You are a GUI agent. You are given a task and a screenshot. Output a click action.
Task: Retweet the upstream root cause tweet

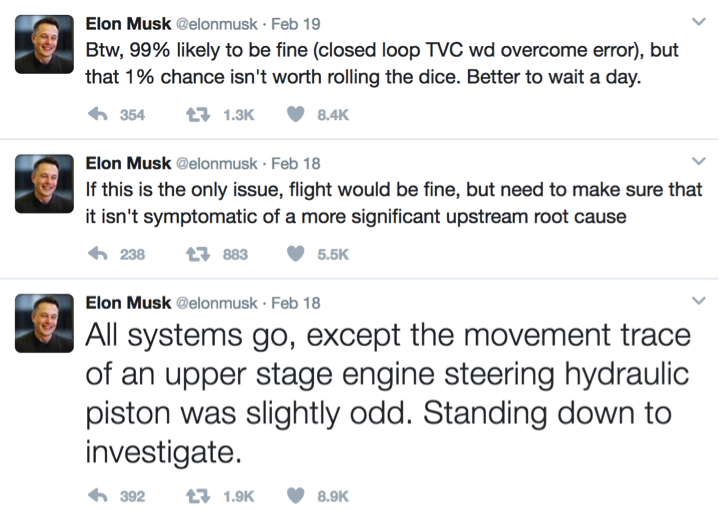click(x=198, y=254)
